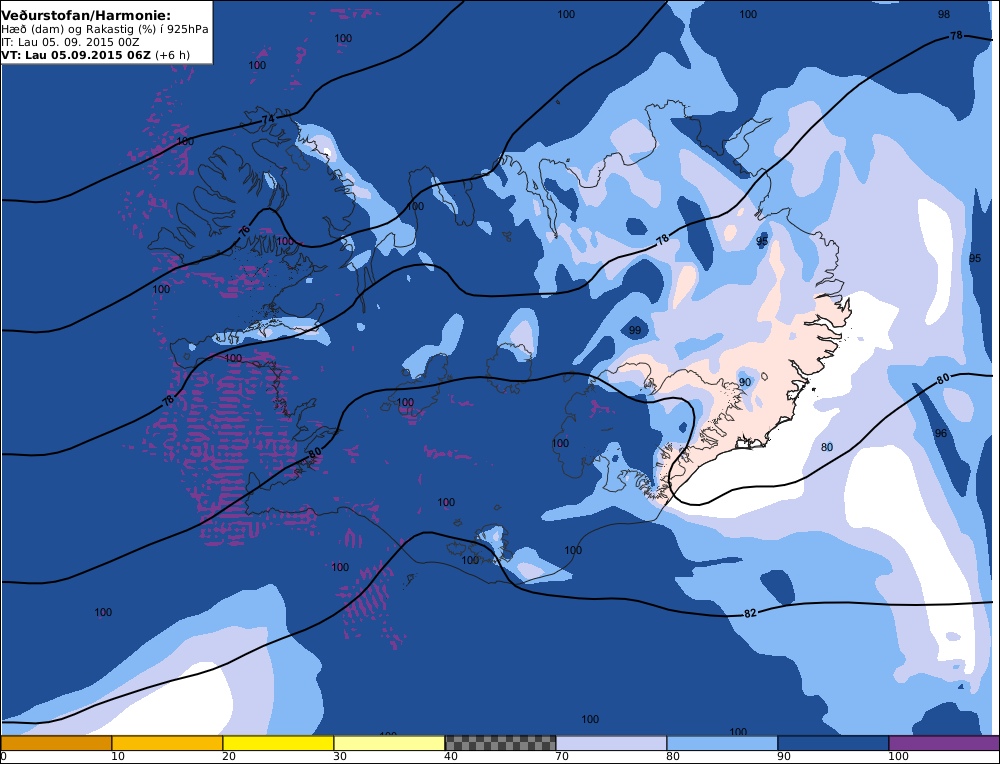
Task: Click the legend tick label "40"
Action: pos(450,756)
